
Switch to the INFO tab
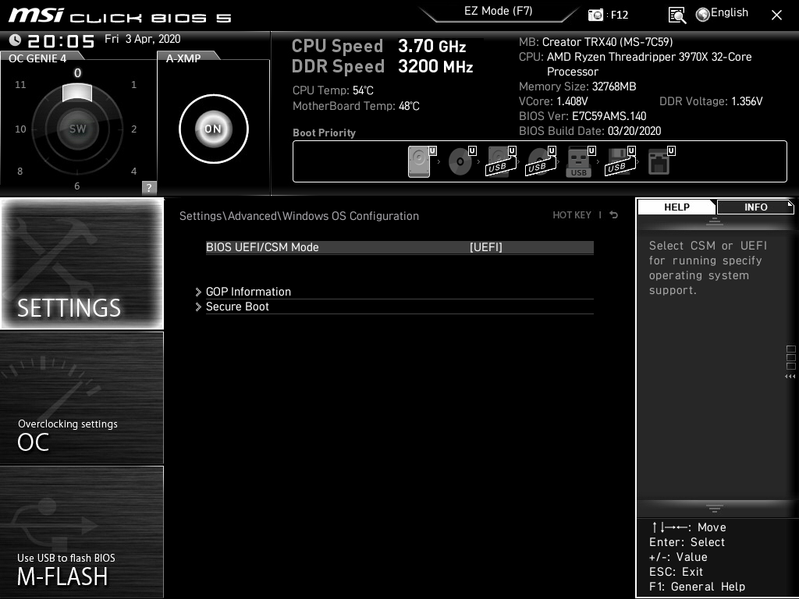tap(755, 207)
